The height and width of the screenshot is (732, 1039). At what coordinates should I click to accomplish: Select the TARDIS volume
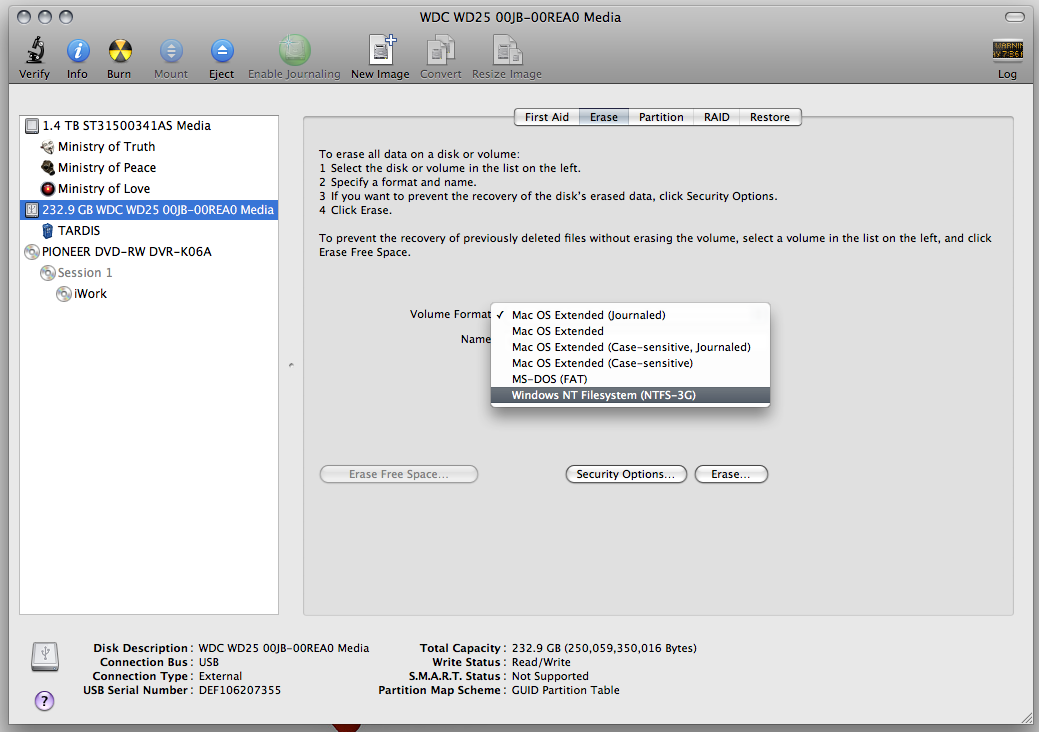149,231
